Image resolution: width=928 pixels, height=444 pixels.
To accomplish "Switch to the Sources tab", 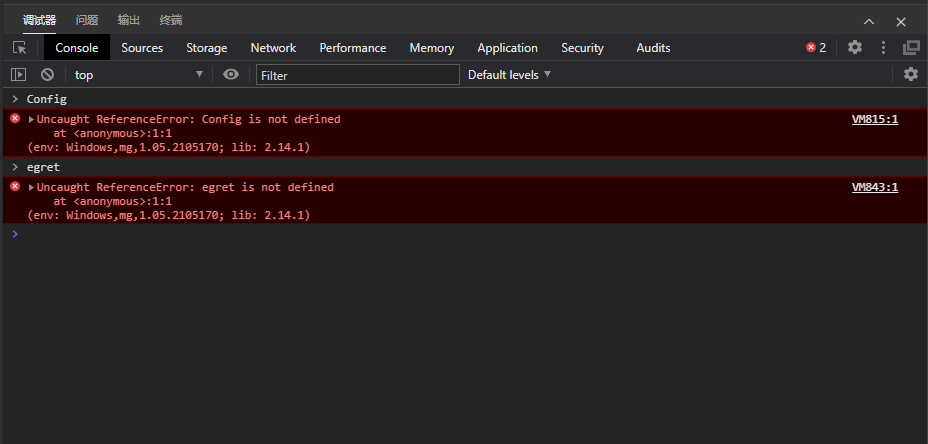I will (x=142, y=47).
